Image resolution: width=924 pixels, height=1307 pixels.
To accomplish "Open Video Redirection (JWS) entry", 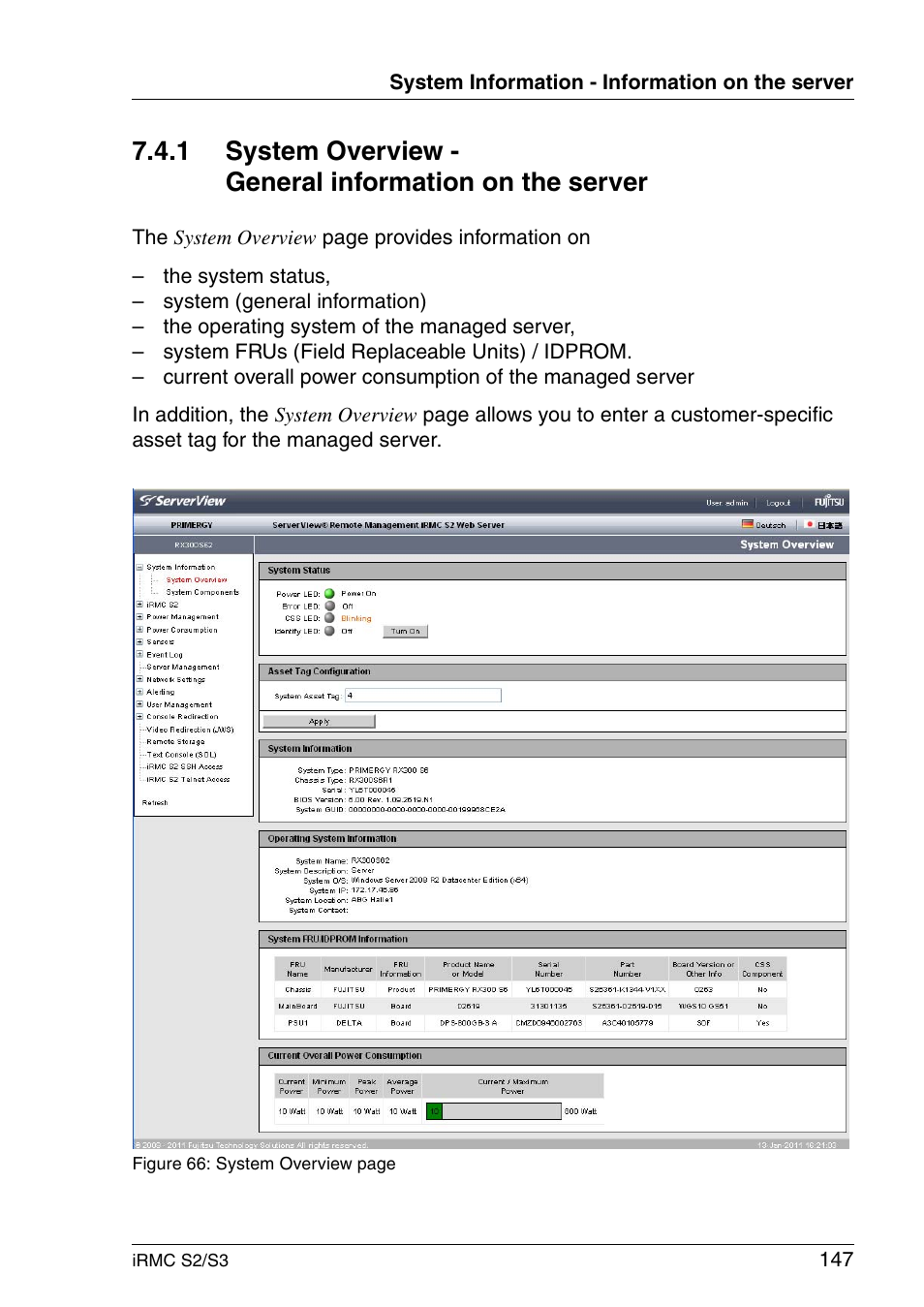I will [190, 730].
